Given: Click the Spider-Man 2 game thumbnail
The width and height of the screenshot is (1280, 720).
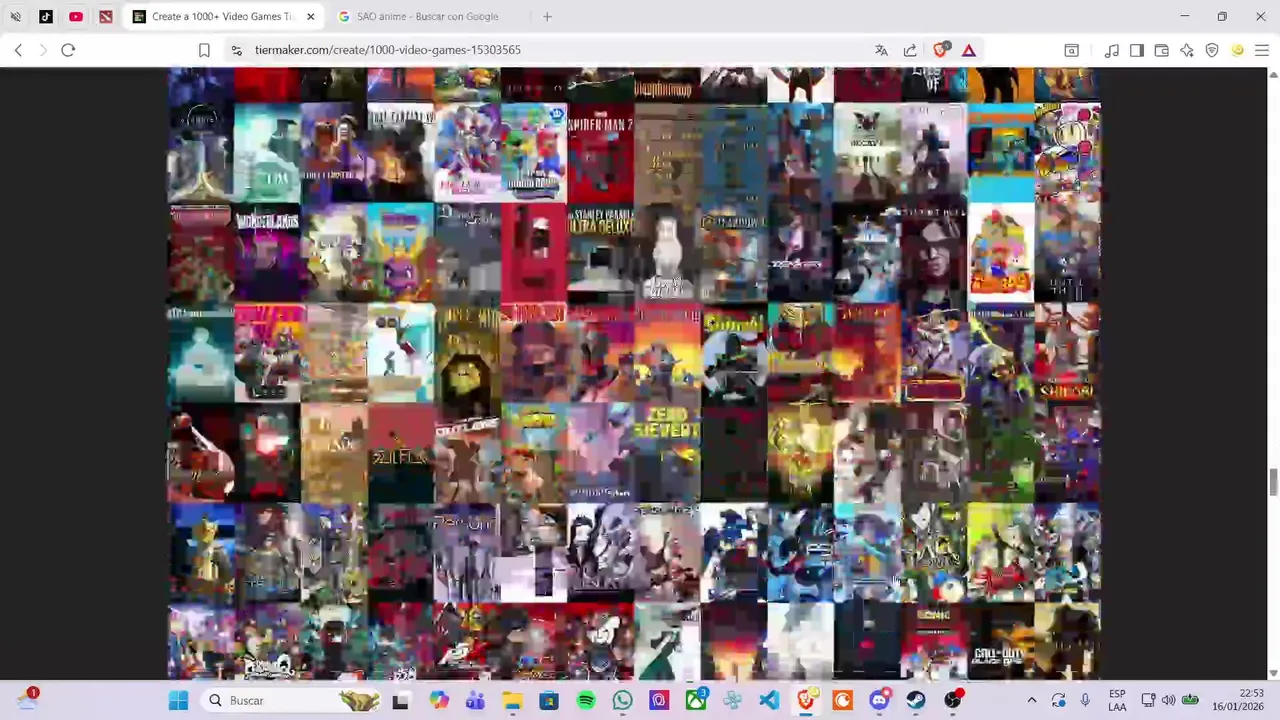Looking at the screenshot, I should (x=600, y=153).
